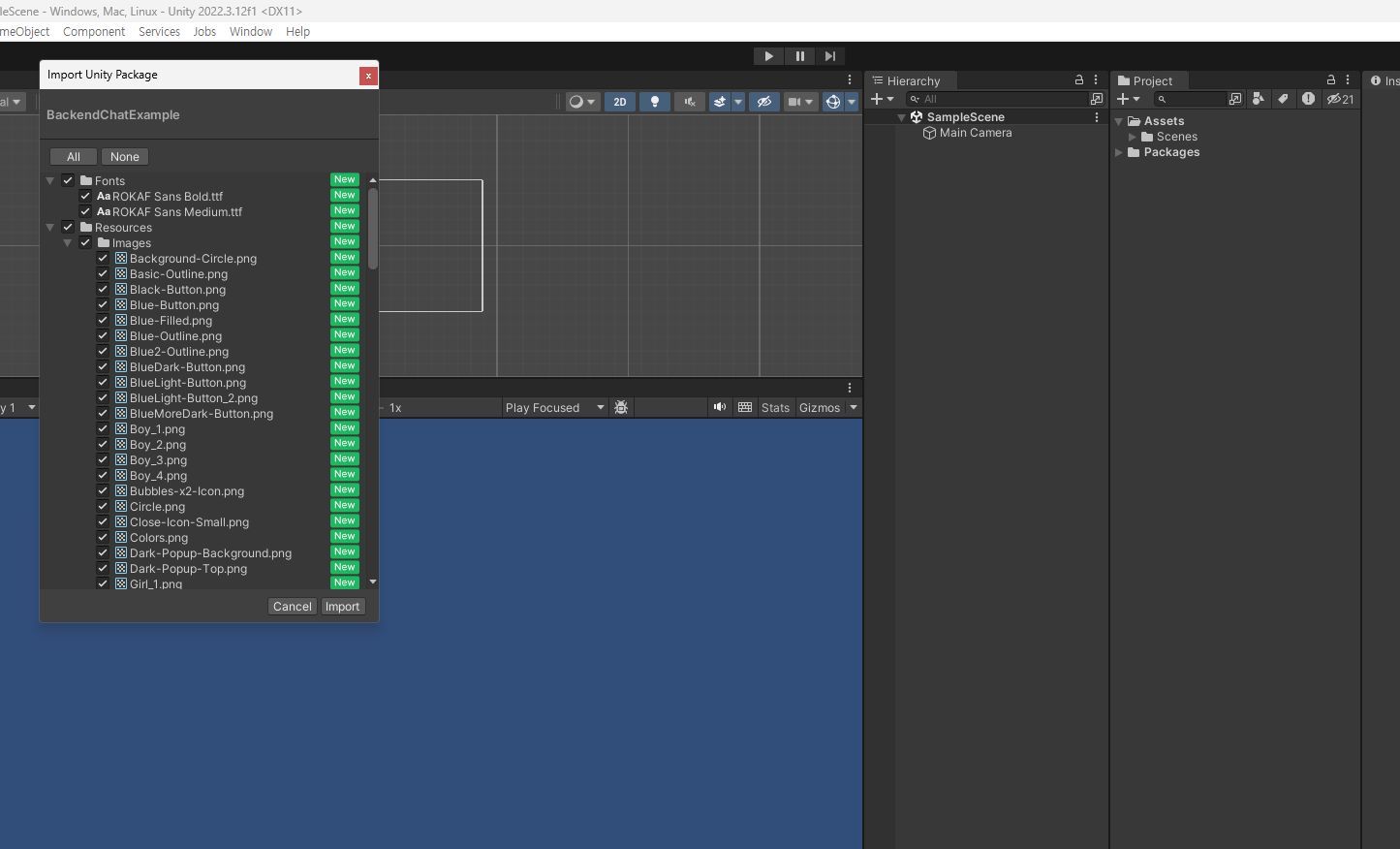Select All items in import dialog
This screenshot has height=849, width=1400.
[74, 157]
